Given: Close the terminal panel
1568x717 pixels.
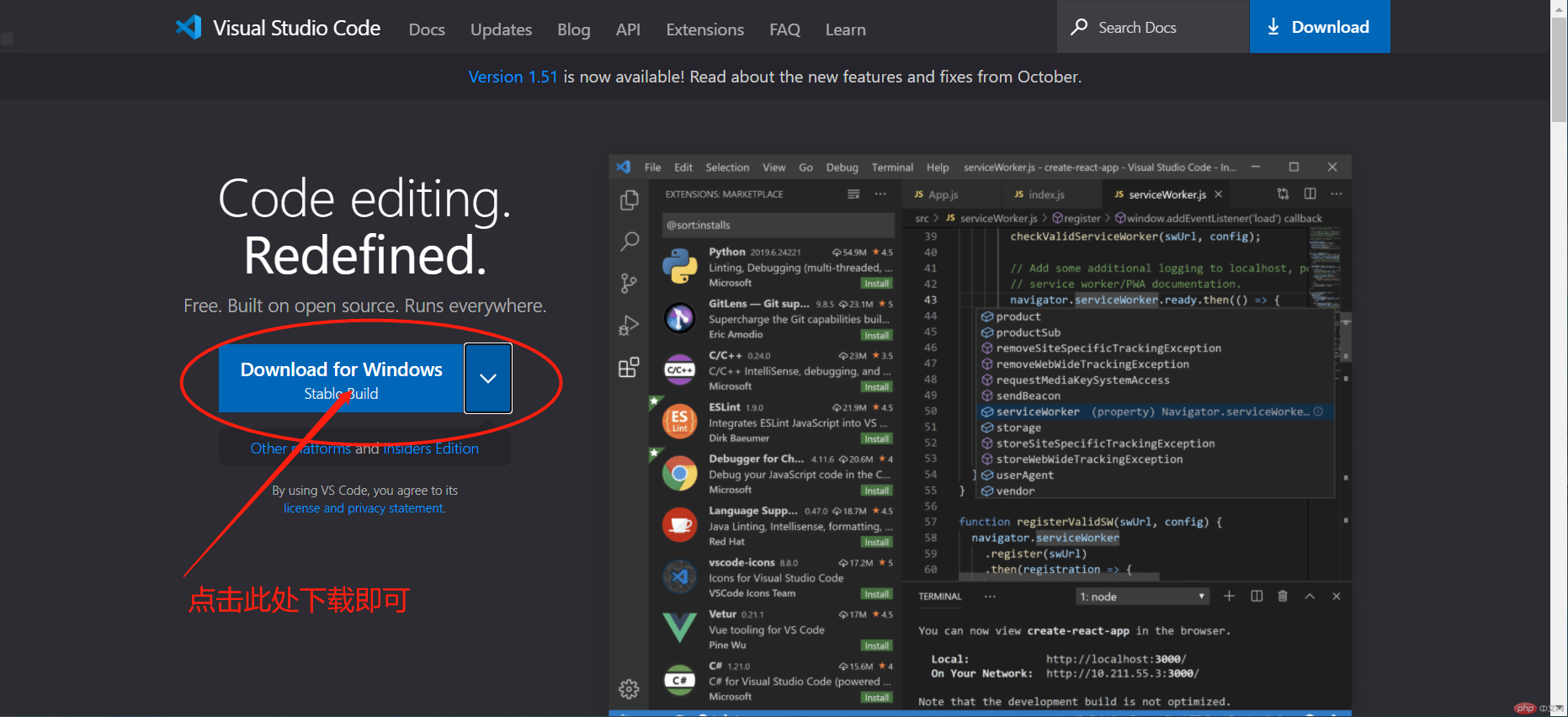Looking at the screenshot, I should (1337, 596).
